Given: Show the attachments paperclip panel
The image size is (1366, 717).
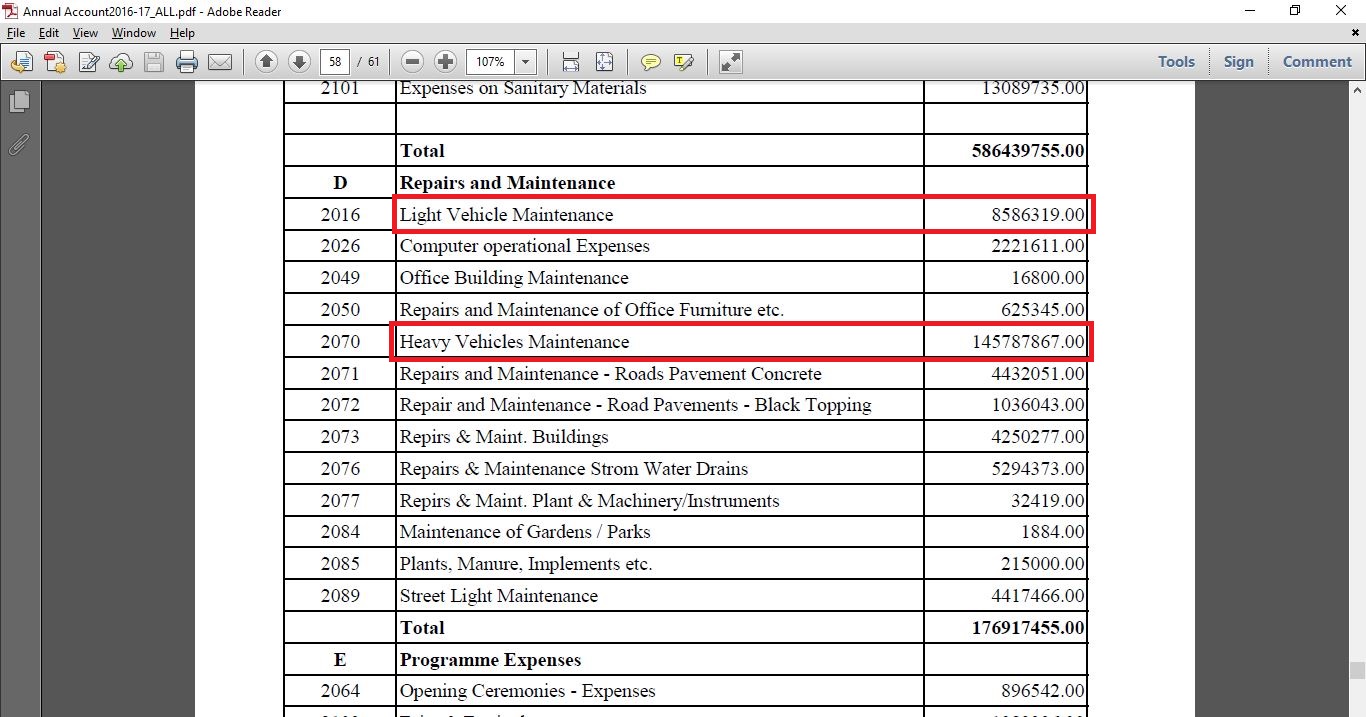Looking at the screenshot, I should click(x=18, y=144).
